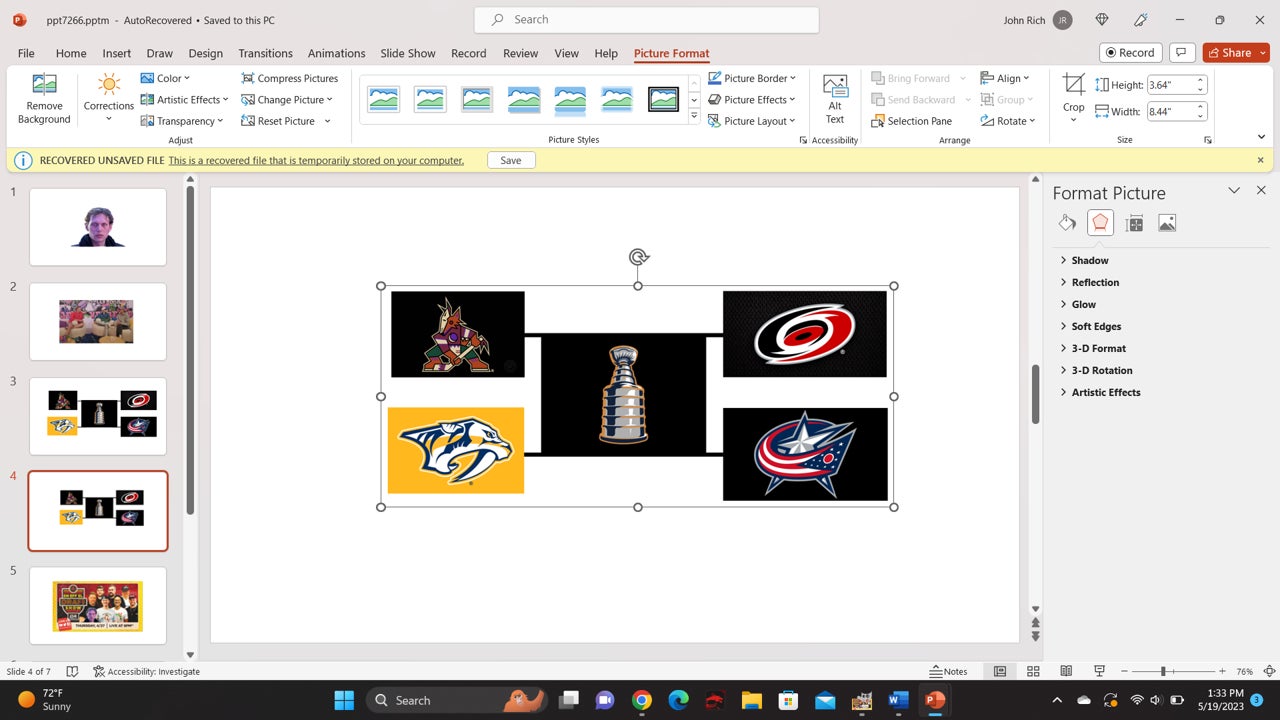Toggle the Notes pane
Screen dimensions: 1280x720
[x=949, y=671]
